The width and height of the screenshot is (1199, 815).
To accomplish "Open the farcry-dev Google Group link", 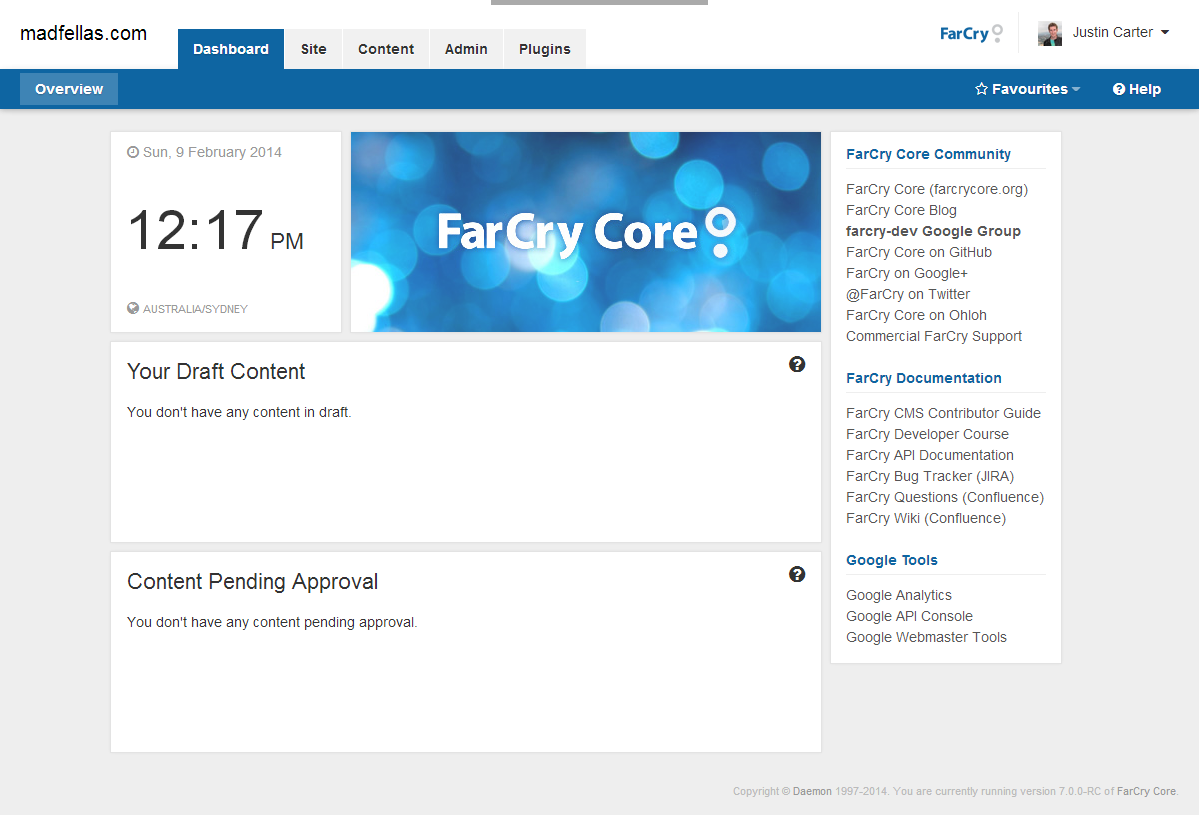I will coord(934,232).
